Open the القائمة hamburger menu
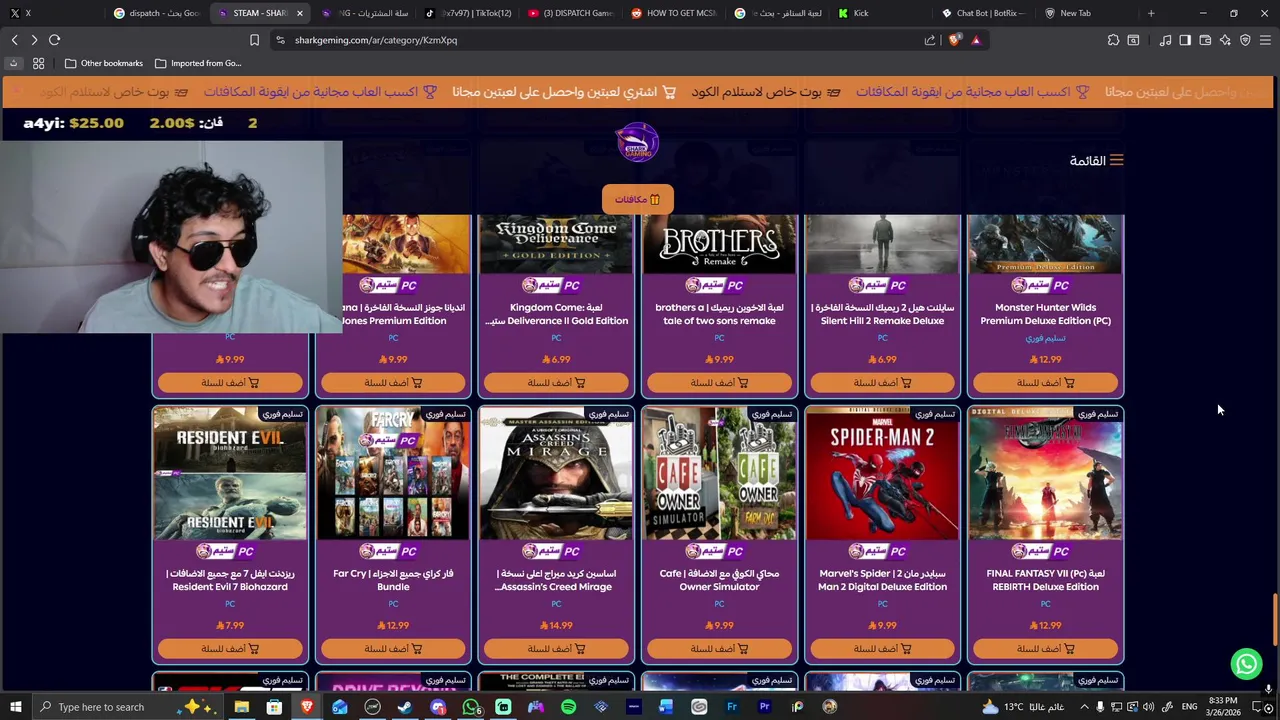The width and height of the screenshot is (1280, 720). (1097, 160)
